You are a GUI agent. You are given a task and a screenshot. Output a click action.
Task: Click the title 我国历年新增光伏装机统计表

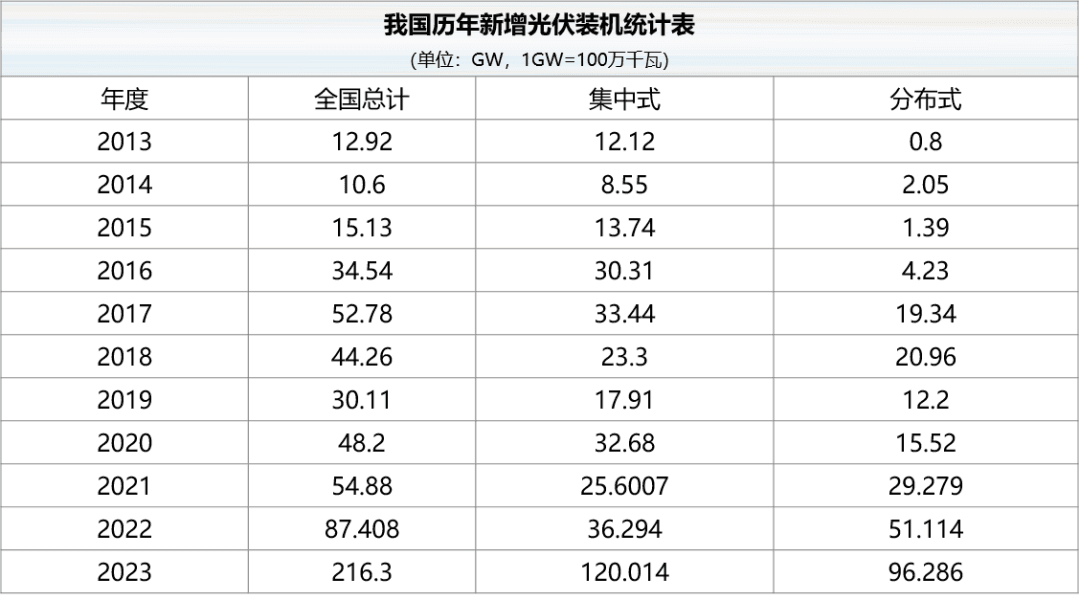point(539,25)
